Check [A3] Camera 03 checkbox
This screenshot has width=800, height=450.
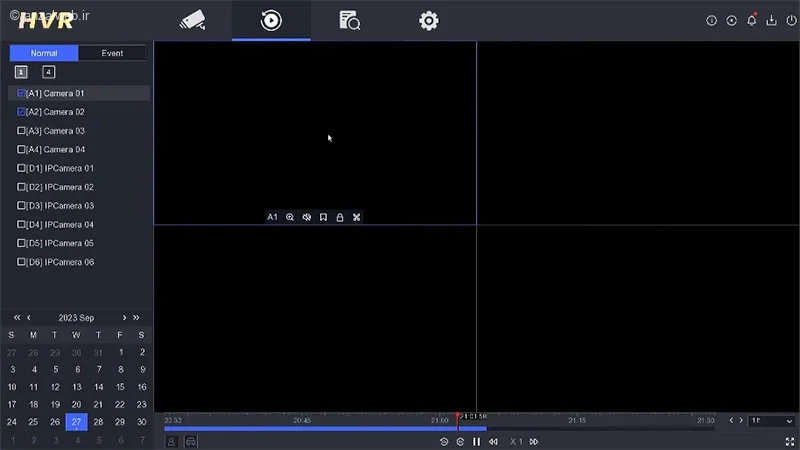[x=21, y=131]
